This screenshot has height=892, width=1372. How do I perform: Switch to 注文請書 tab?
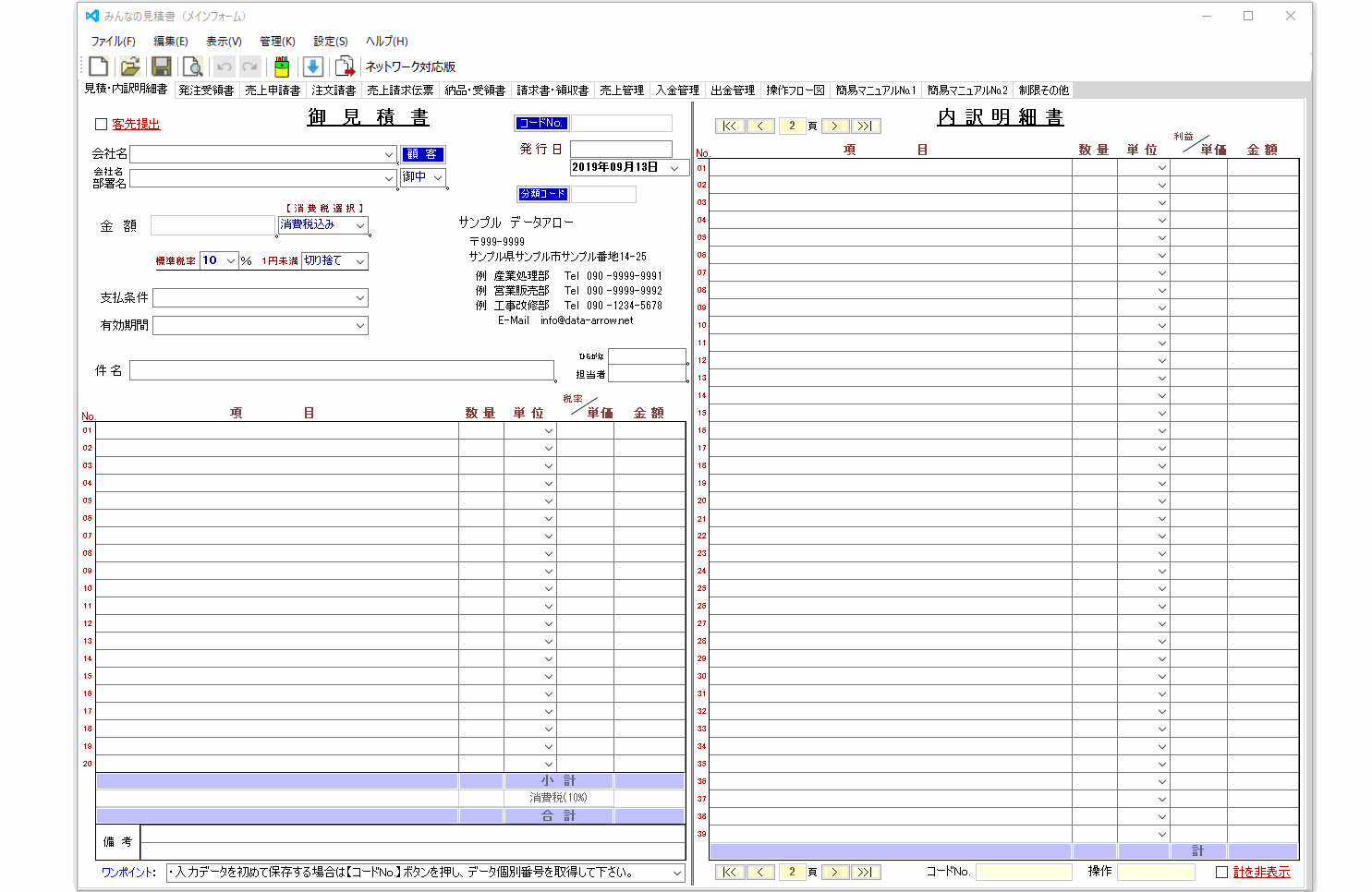click(334, 90)
